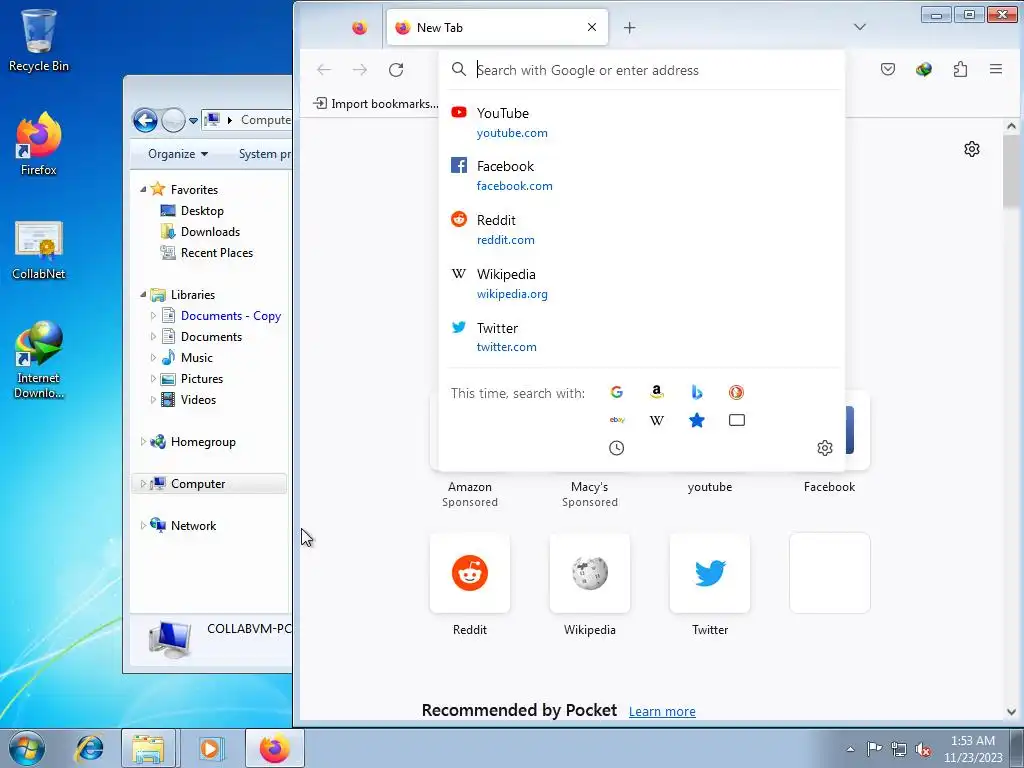Choose the Twitter suggestion in the dropdown

(641, 337)
